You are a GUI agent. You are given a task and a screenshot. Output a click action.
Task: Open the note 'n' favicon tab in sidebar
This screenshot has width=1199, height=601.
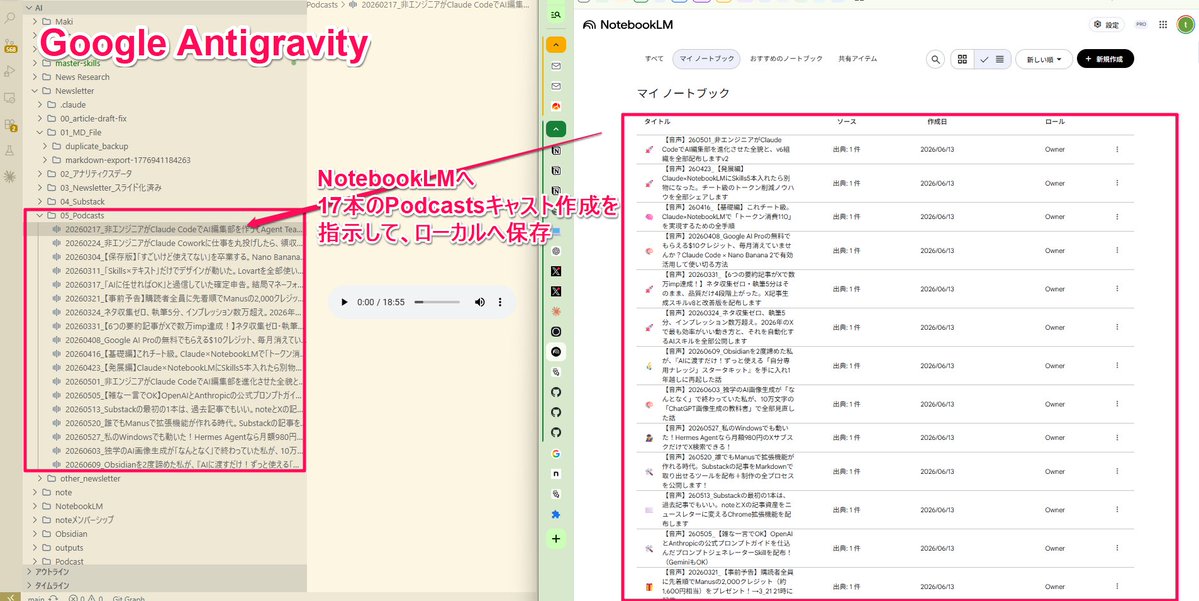click(556, 474)
